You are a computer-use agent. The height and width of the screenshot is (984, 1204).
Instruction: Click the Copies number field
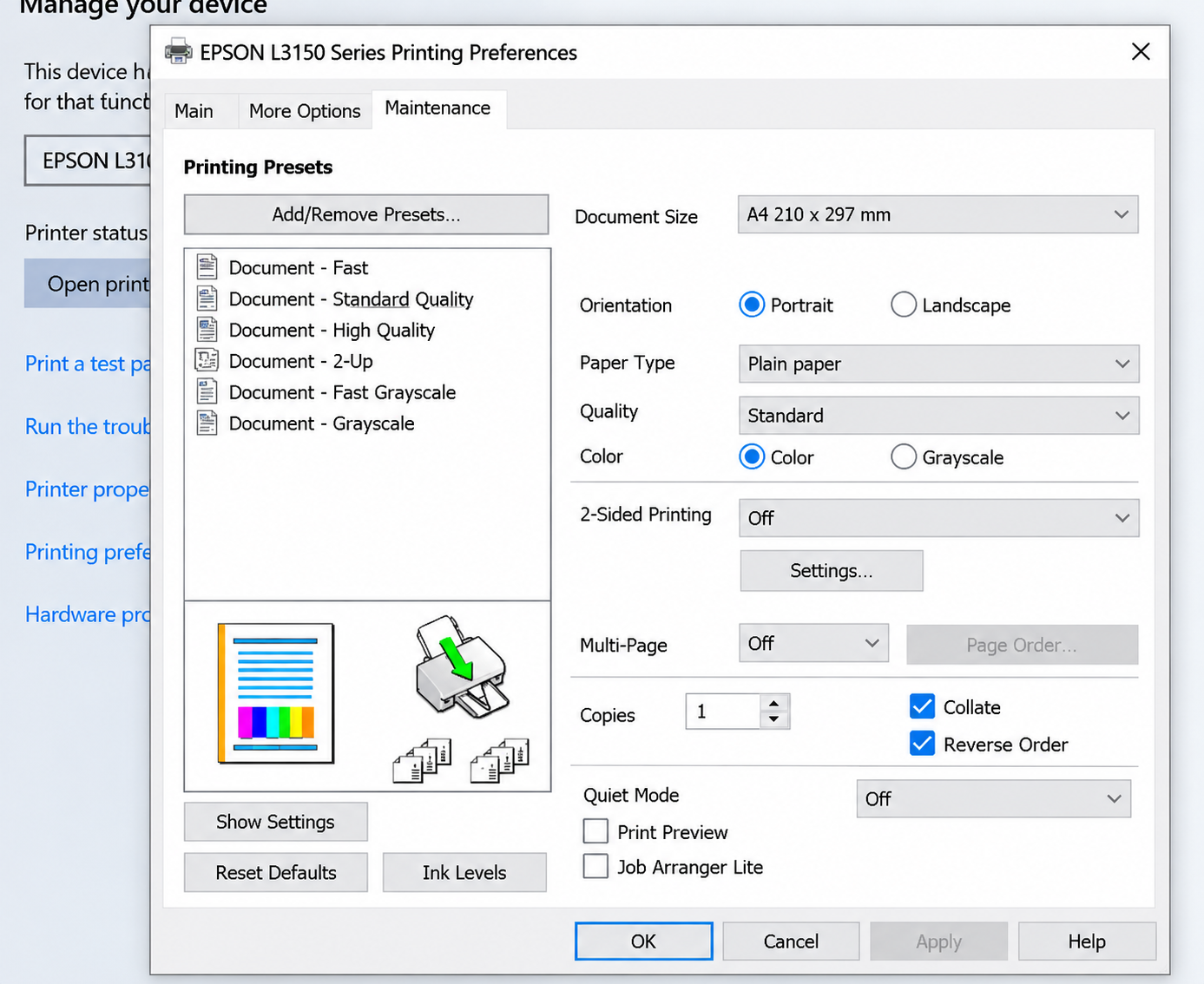(x=723, y=712)
